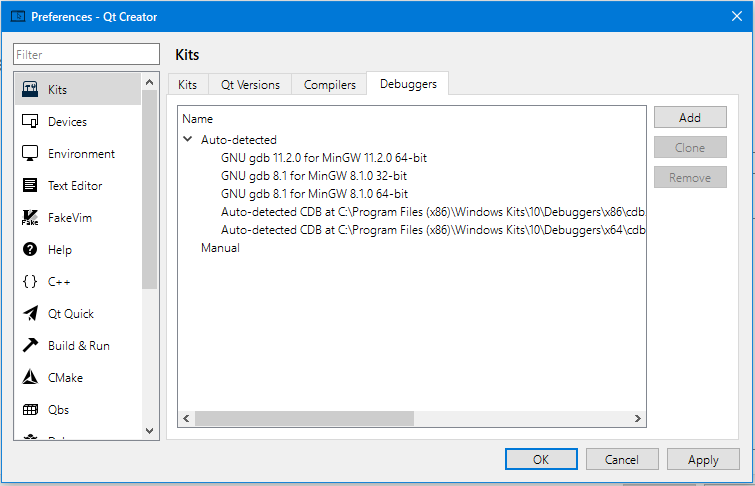
Task: Click the Add debugger button
Action: click(690, 118)
